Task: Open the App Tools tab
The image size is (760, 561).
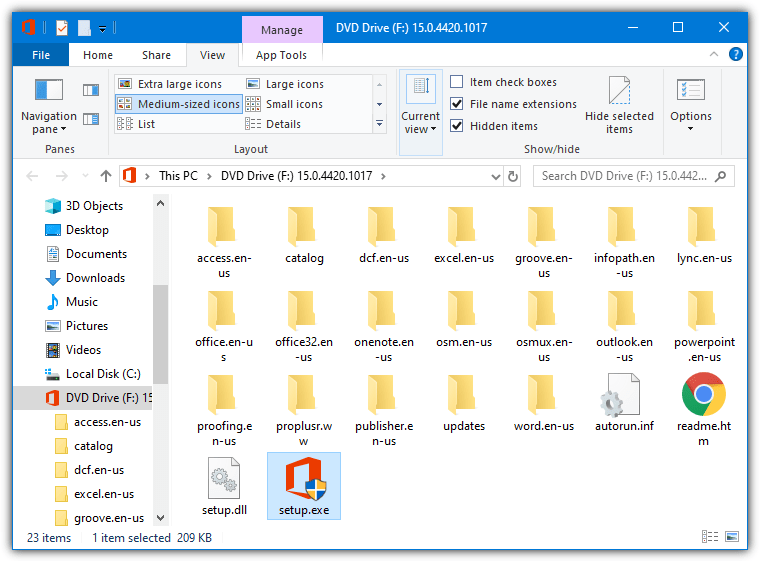Action: point(282,55)
